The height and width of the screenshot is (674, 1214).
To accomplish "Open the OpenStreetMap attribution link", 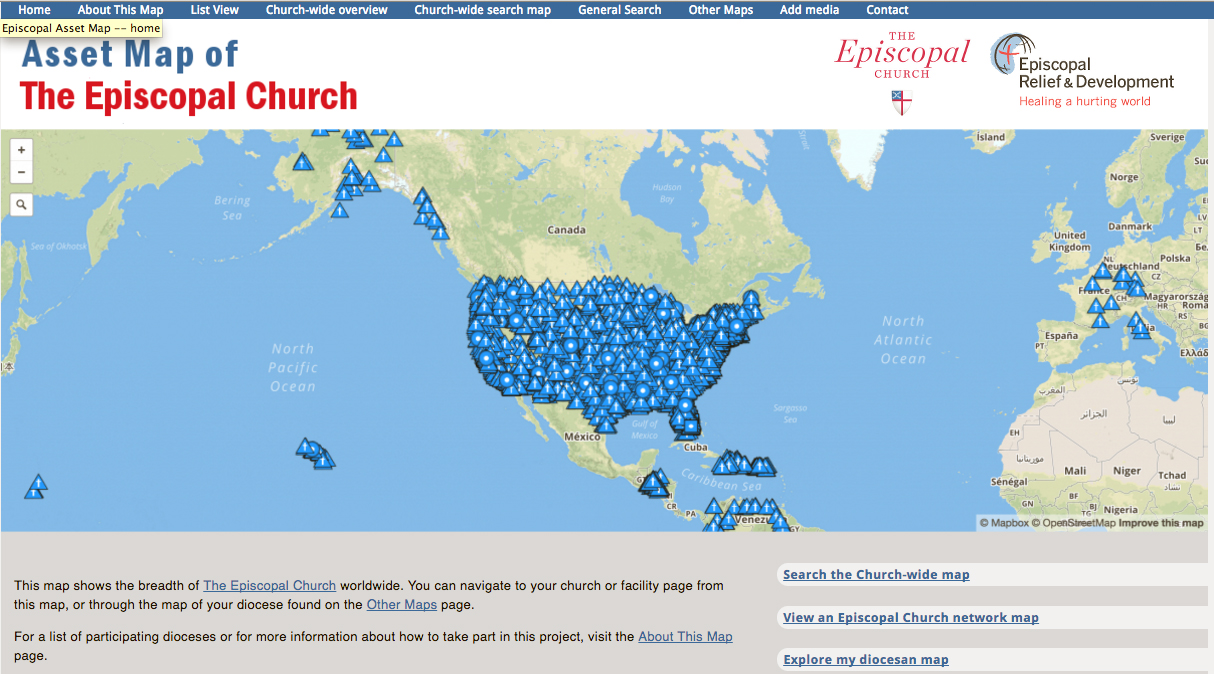I will tap(1074, 523).
